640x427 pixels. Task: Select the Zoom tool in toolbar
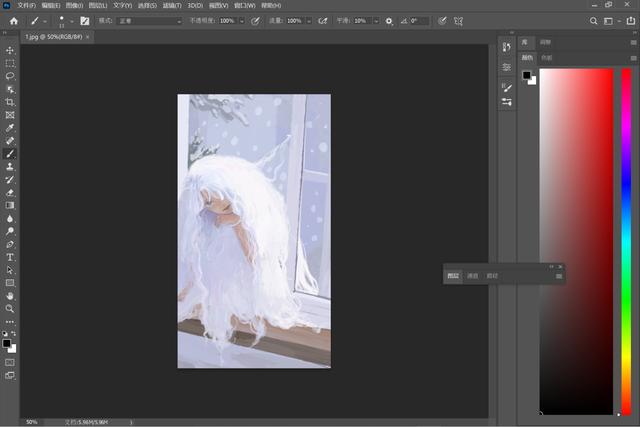click(x=10, y=309)
